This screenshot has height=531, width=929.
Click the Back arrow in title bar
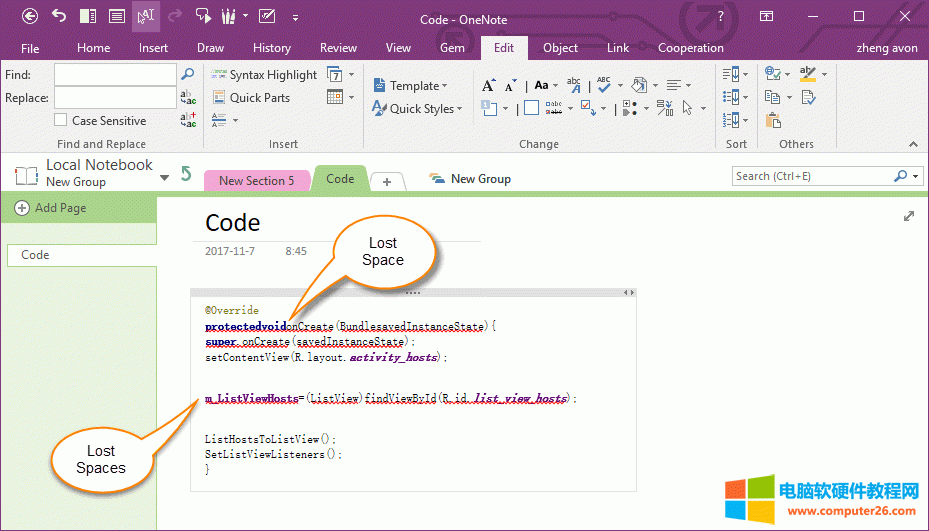30,16
